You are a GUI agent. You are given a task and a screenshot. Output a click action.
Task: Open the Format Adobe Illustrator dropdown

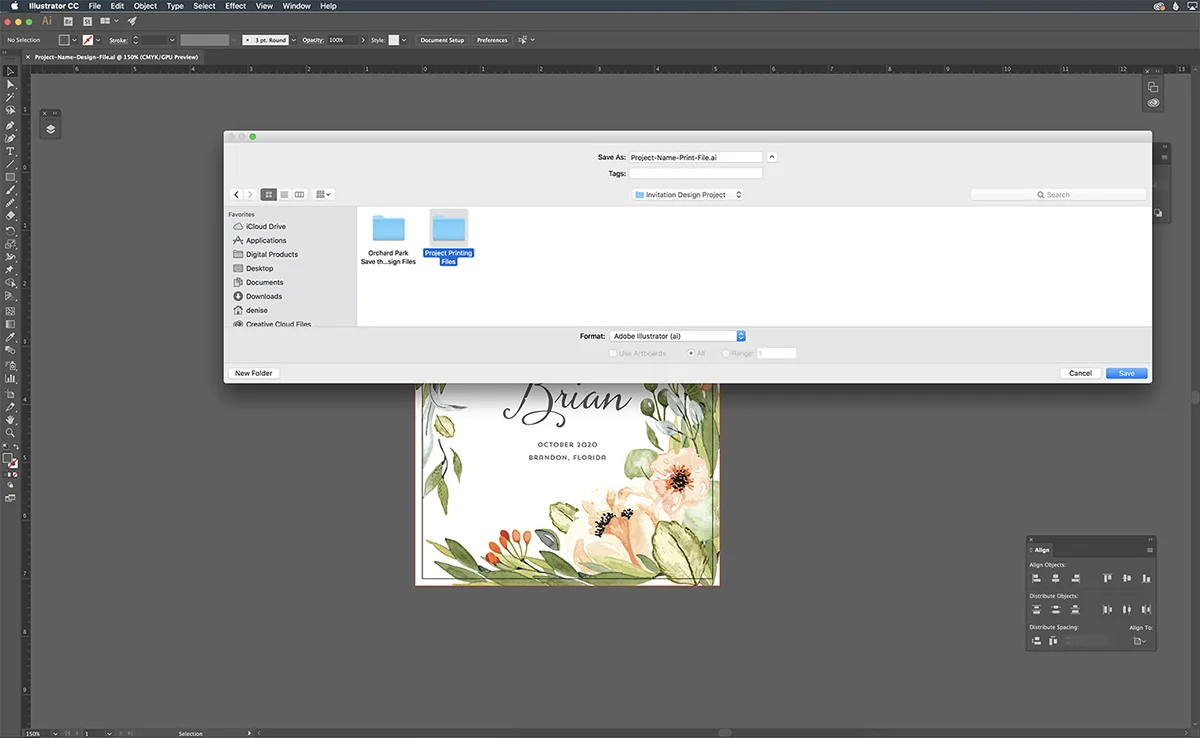pyautogui.click(x=677, y=336)
